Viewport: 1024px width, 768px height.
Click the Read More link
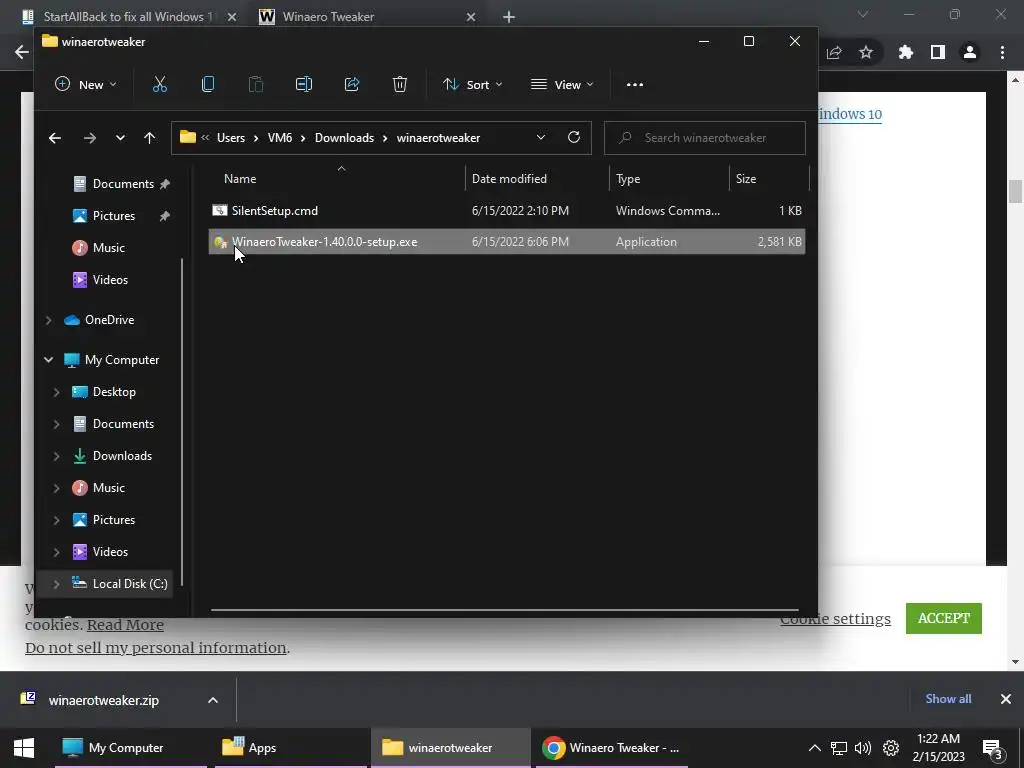[x=125, y=625]
